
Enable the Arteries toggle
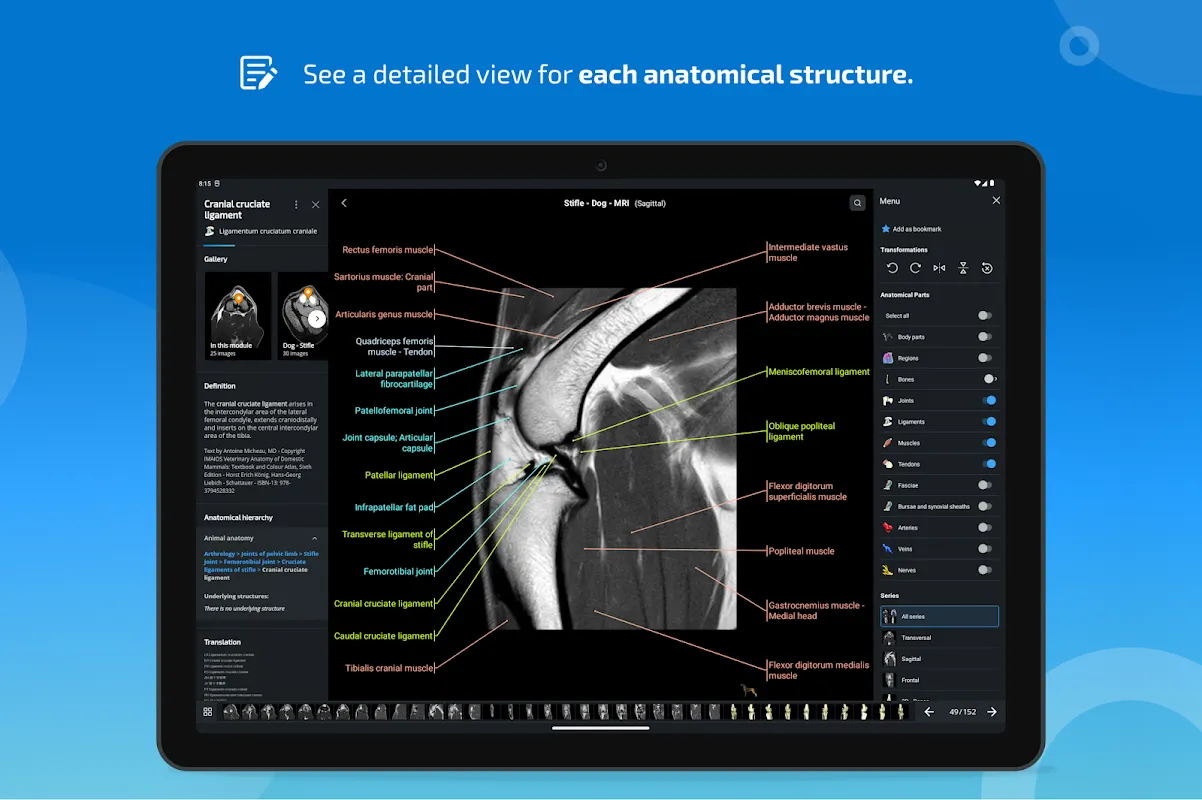[x=985, y=527]
